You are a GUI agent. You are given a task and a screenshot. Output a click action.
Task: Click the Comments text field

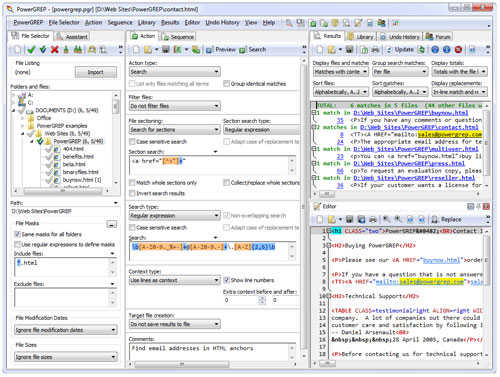[212, 351]
